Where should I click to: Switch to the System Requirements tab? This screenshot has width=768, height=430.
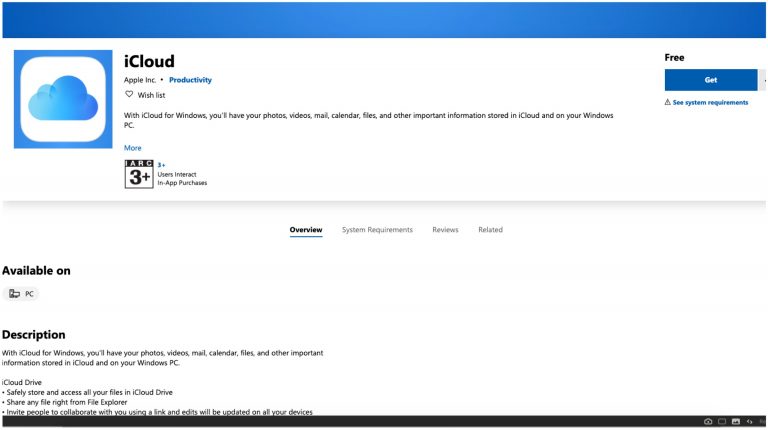(x=377, y=230)
